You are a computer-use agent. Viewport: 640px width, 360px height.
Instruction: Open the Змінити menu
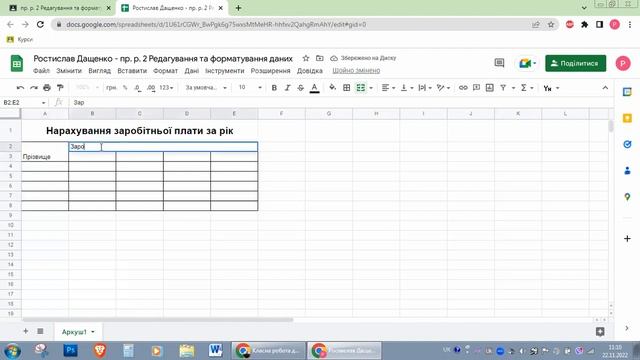coord(69,71)
